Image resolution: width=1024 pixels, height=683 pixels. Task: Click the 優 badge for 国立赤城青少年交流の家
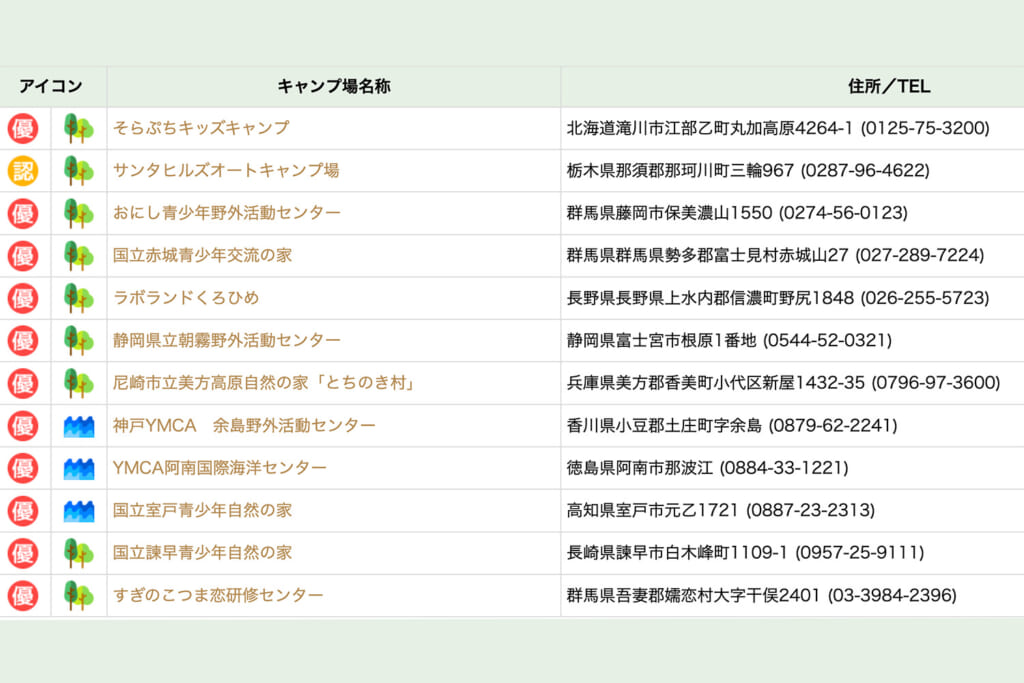[x=23, y=256]
